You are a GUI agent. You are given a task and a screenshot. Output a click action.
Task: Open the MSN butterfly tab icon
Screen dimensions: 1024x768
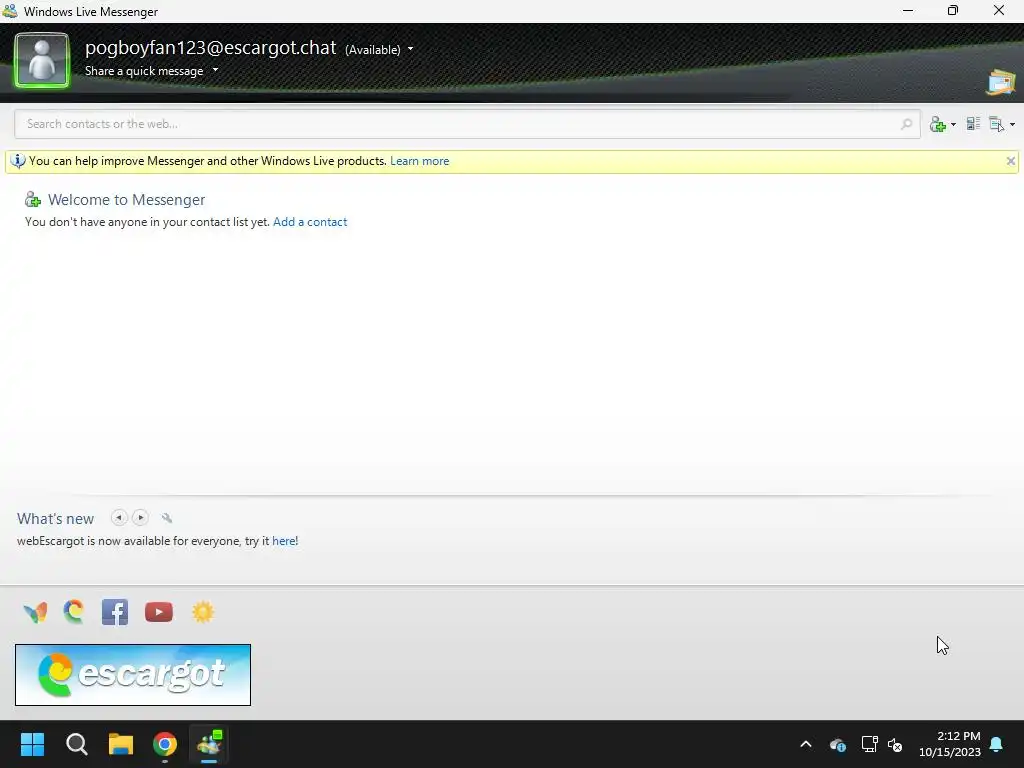(35, 613)
